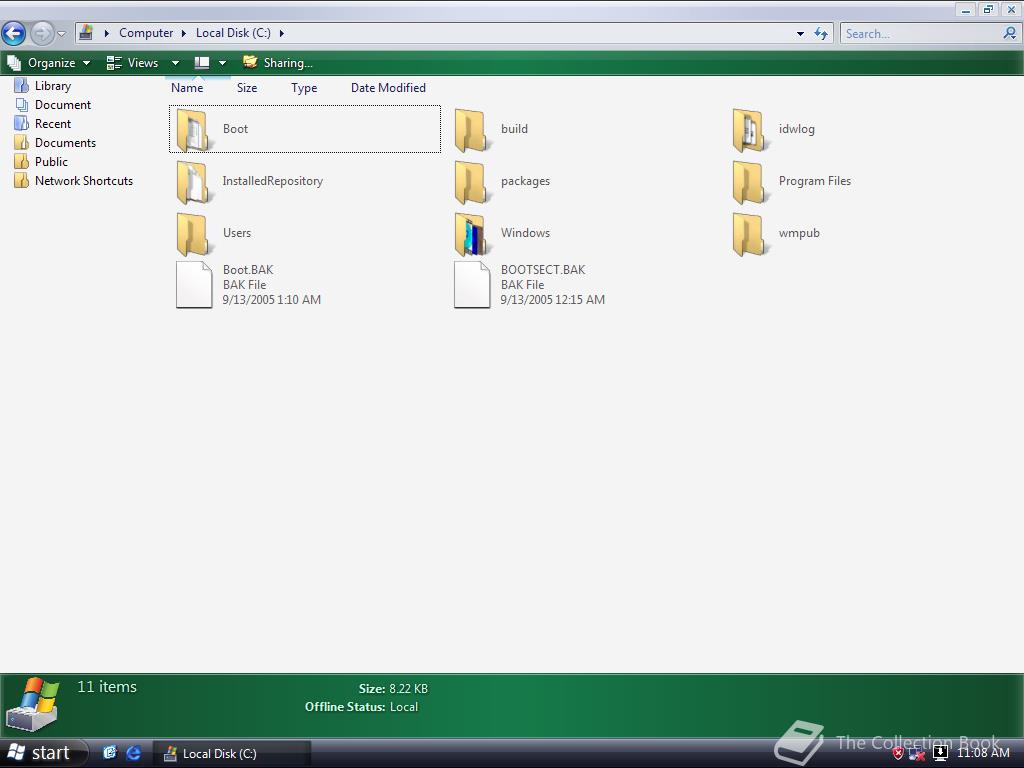Click the red security shield tray icon
Viewport: 1024px width, 768px height.
point(897,753)
